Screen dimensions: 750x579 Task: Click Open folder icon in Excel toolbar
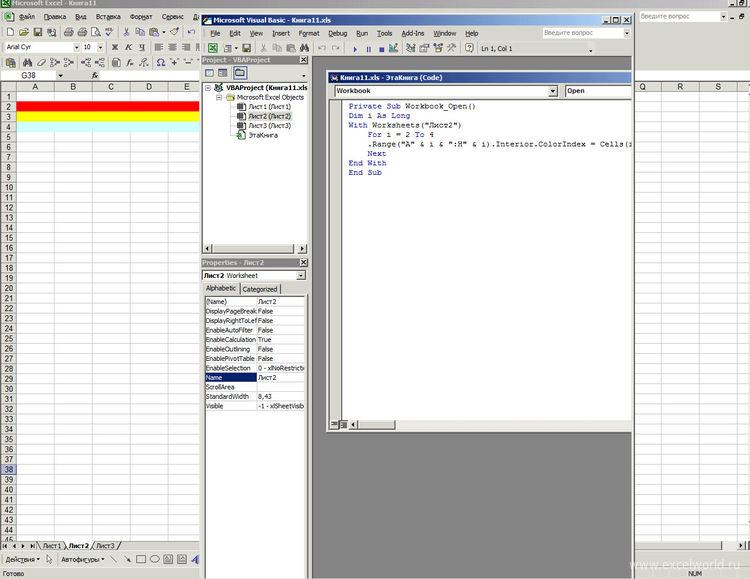point(24,32)
